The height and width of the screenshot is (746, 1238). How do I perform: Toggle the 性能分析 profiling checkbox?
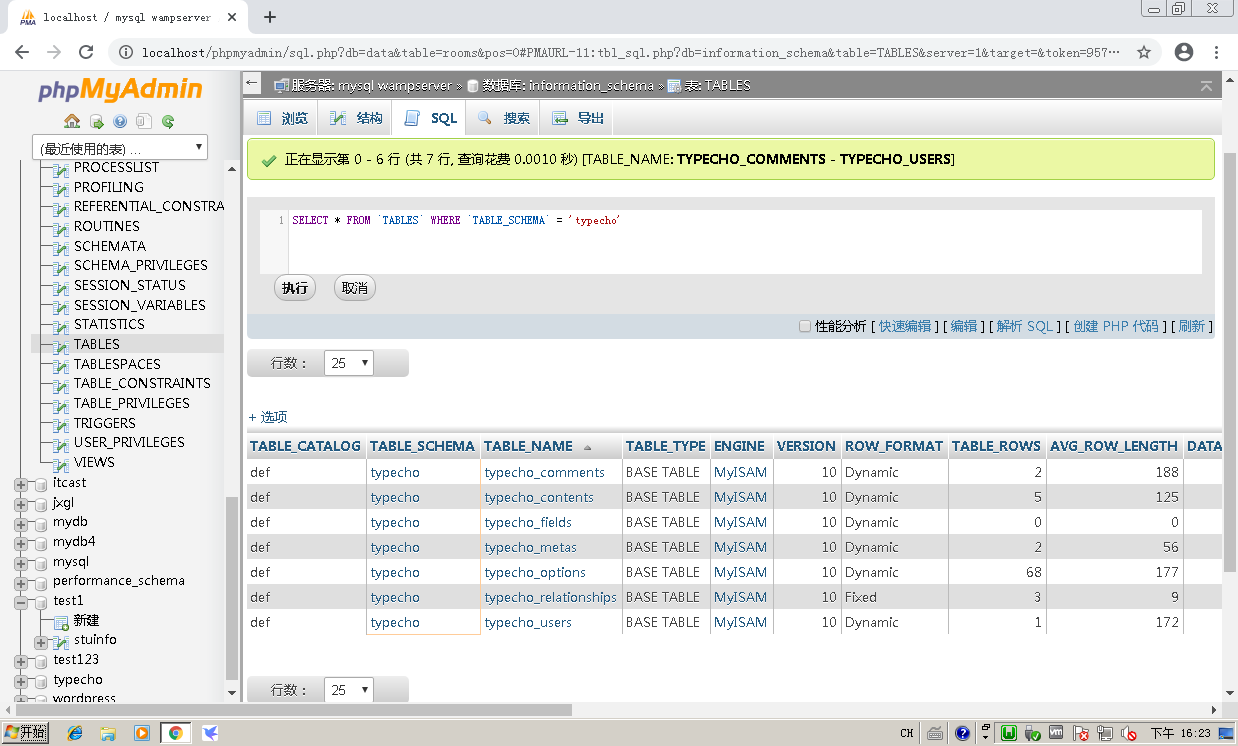pos(805,326)
